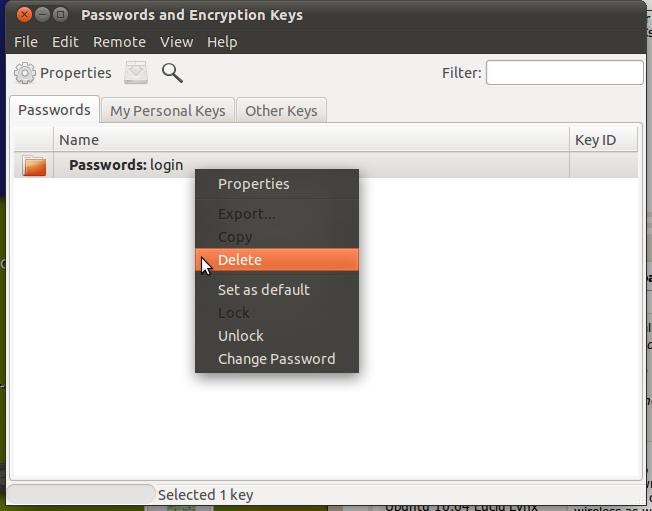Choose Delete from the context menu
652x511 pixels.
tap(240, 260)
